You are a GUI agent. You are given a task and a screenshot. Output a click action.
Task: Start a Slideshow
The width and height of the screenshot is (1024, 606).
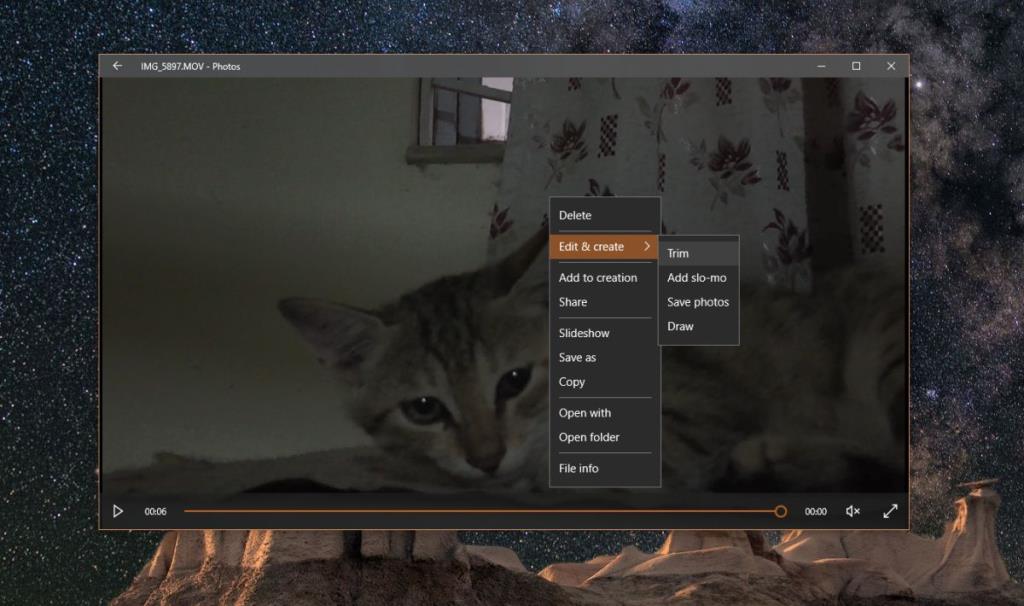(x=582, y=332)
